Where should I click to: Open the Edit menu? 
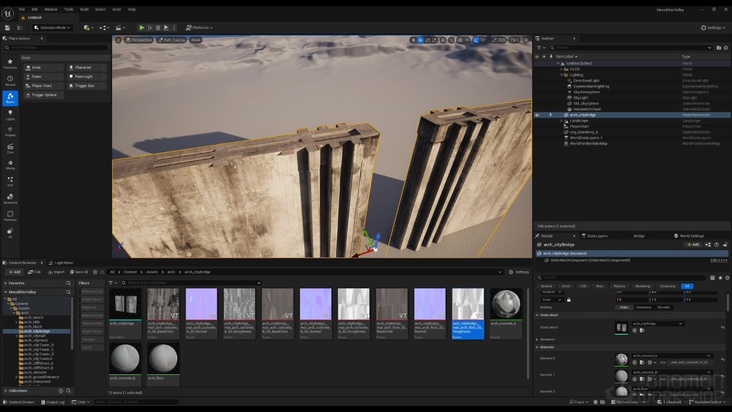(35, 9)
